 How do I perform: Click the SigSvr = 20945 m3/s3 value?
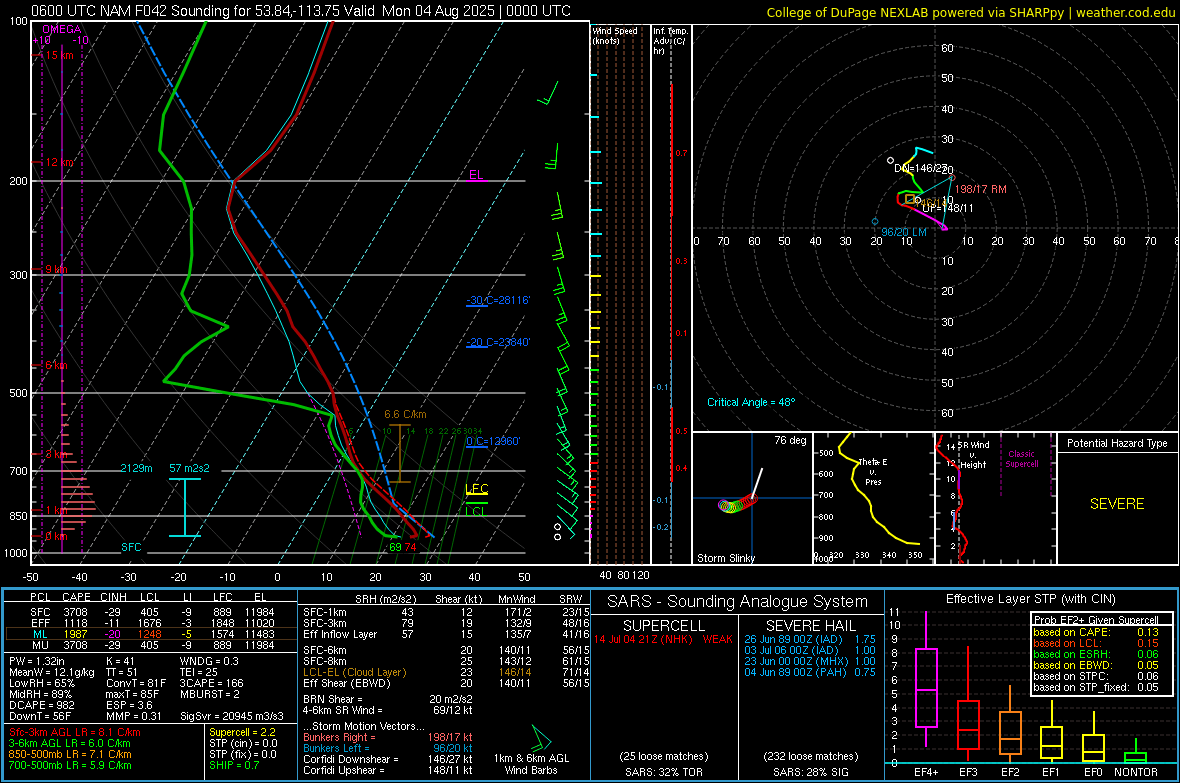pos(232,716)
